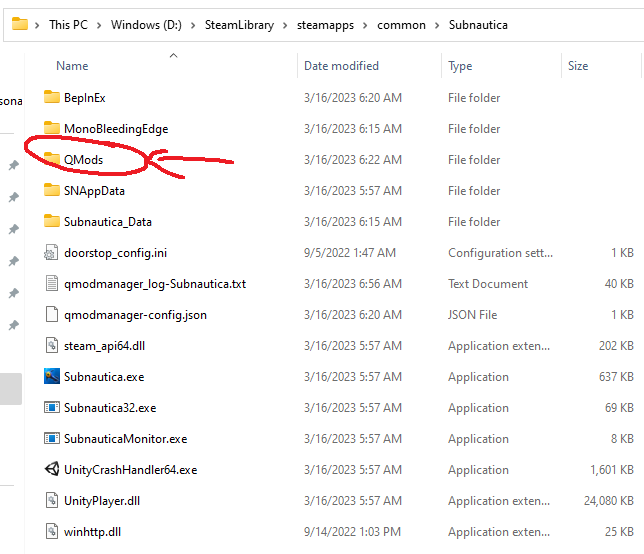Select Subnautica_Data folder name
Screen dimensions: 644x554
tap(108, 222)
